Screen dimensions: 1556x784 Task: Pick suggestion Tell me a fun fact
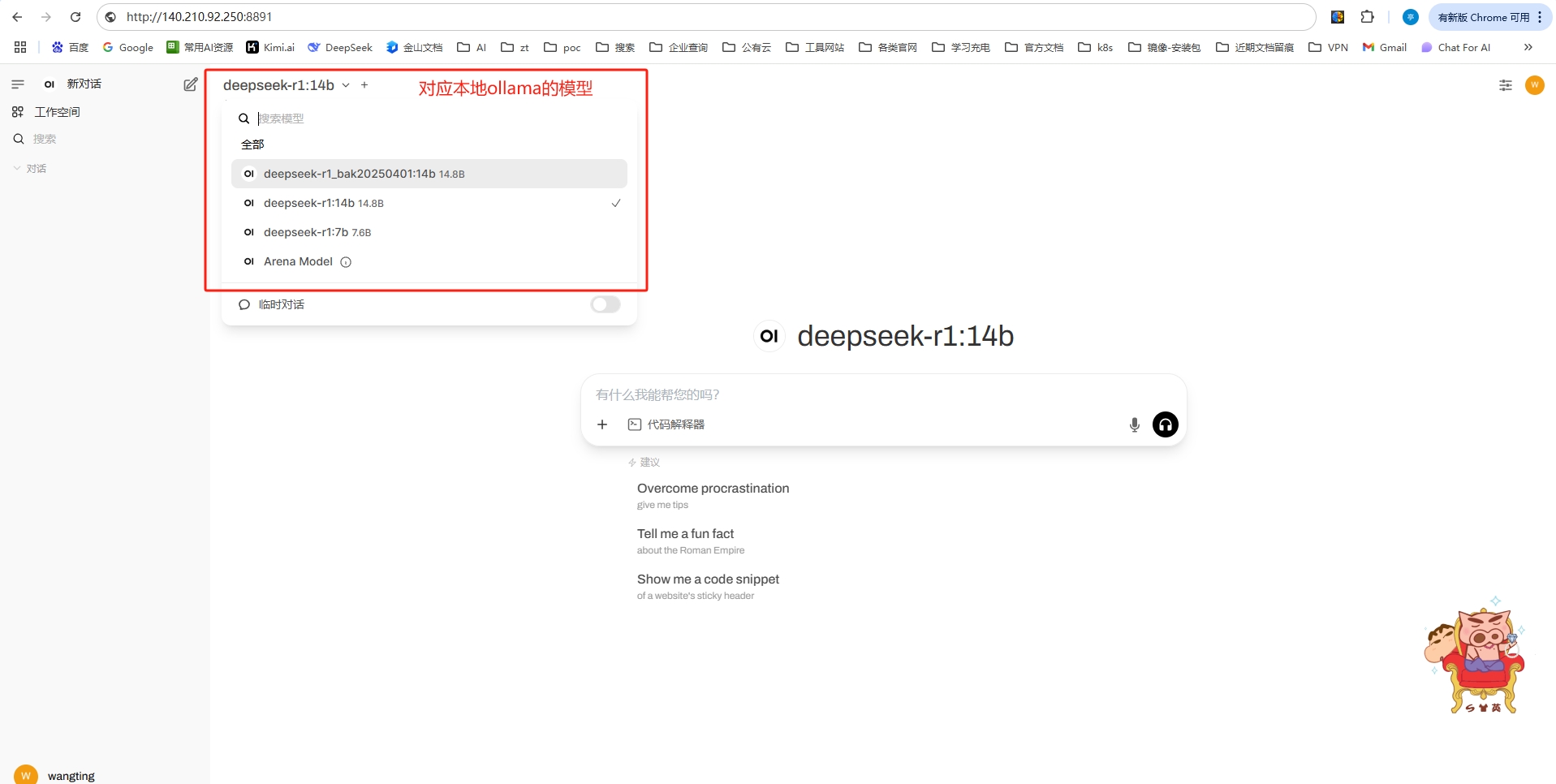tap(691, 541)
